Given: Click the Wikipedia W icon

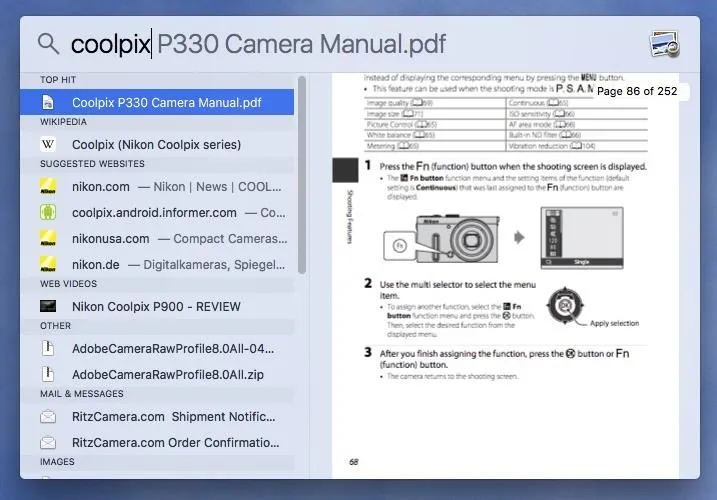Looking at the screenshot, I should point(48,145).
